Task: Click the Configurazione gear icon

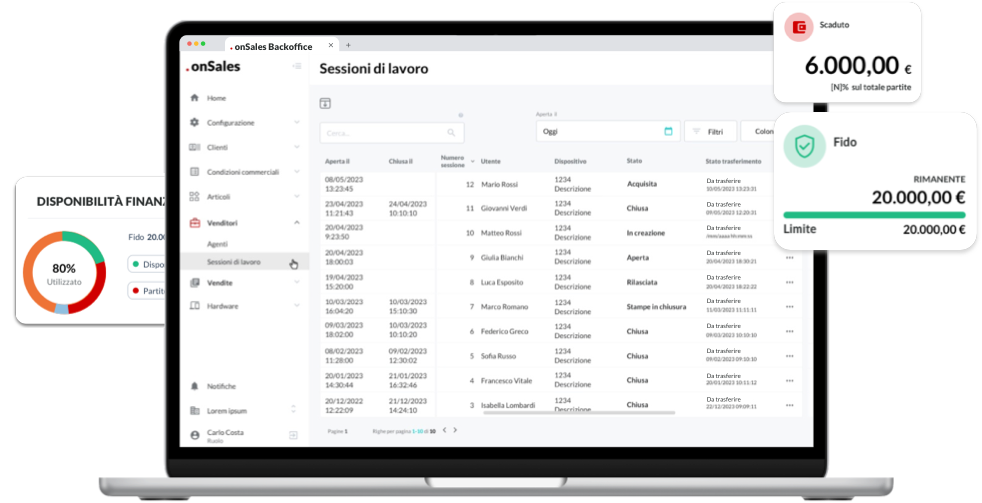Action: coord(194,122)
